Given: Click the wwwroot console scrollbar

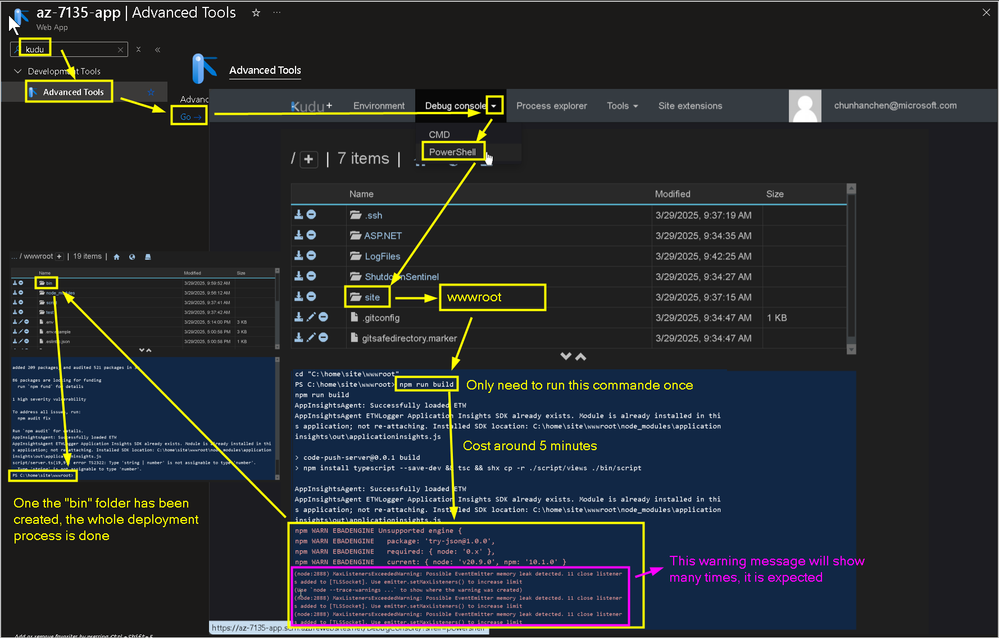Looking at the screenshot, I should click(x=277, y=417).
